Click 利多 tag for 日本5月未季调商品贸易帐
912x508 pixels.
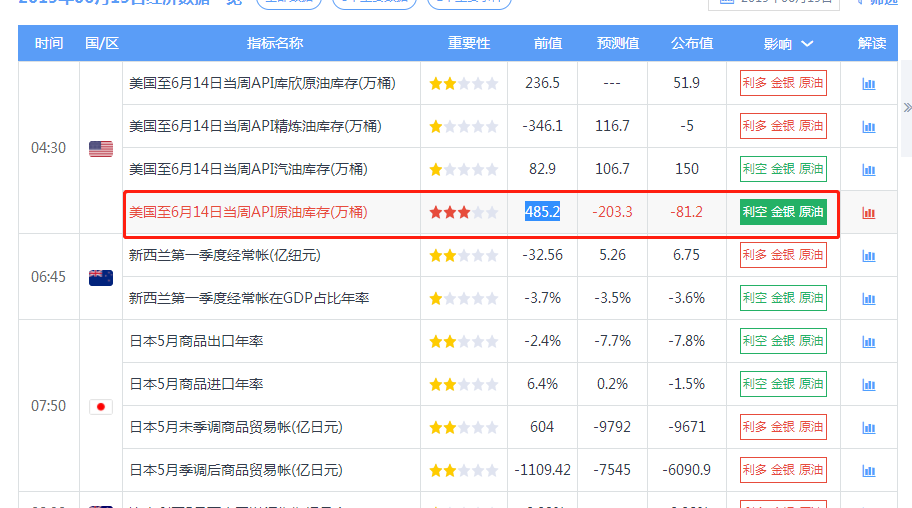[x=783, y=427]
